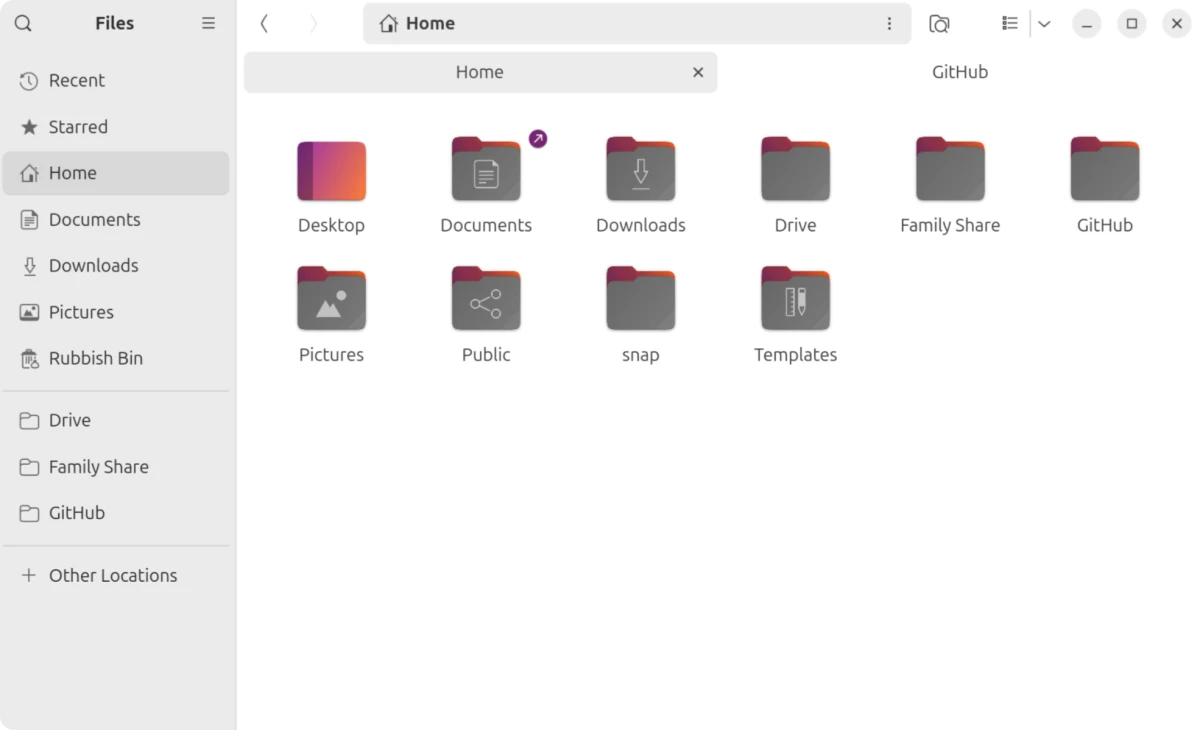Open Family Share bookmark in sidebar
This screenshot has height=730, width=1200.
click(x=98, y=467)
